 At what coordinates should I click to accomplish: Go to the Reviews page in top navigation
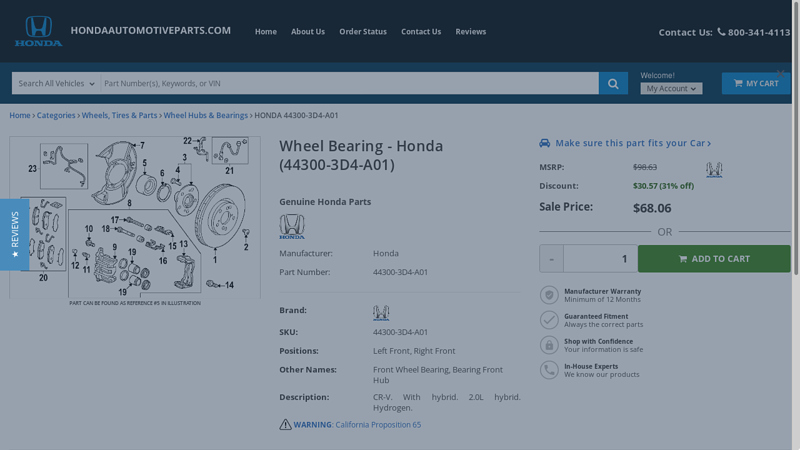point(470,32)
